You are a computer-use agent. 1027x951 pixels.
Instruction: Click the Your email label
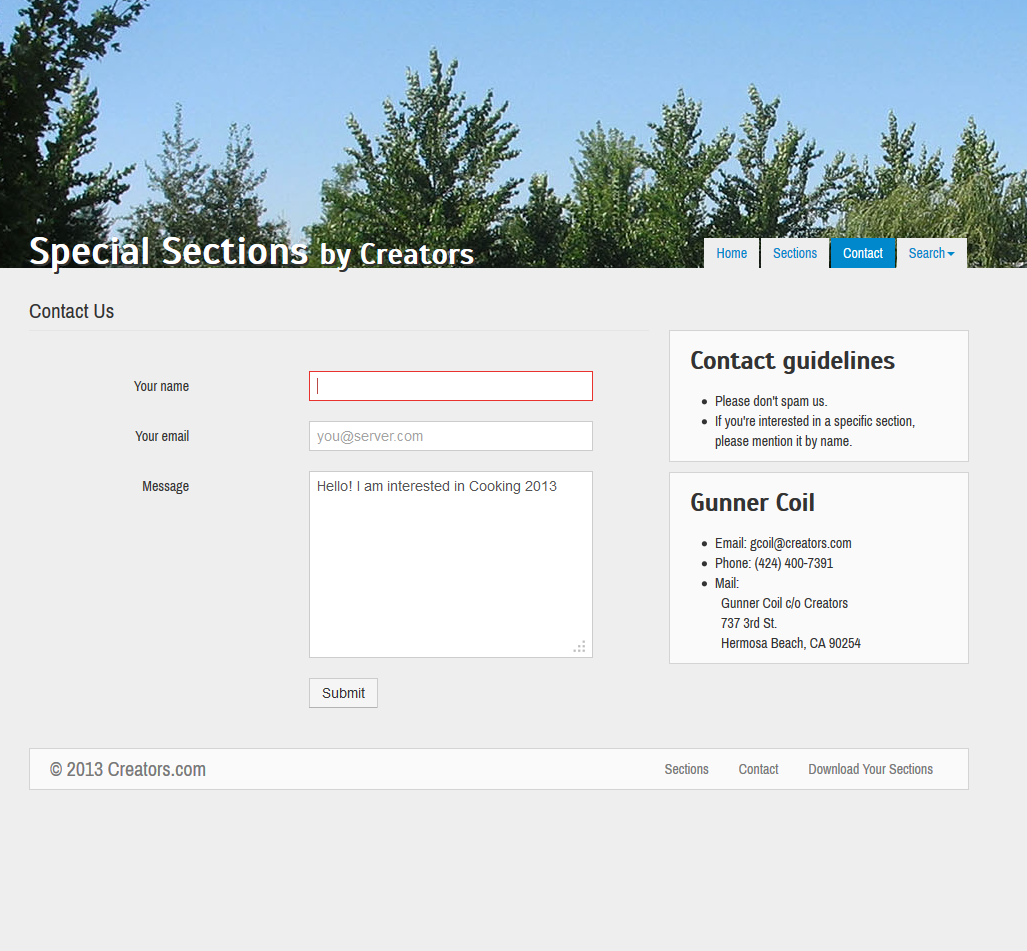[162, 436]
